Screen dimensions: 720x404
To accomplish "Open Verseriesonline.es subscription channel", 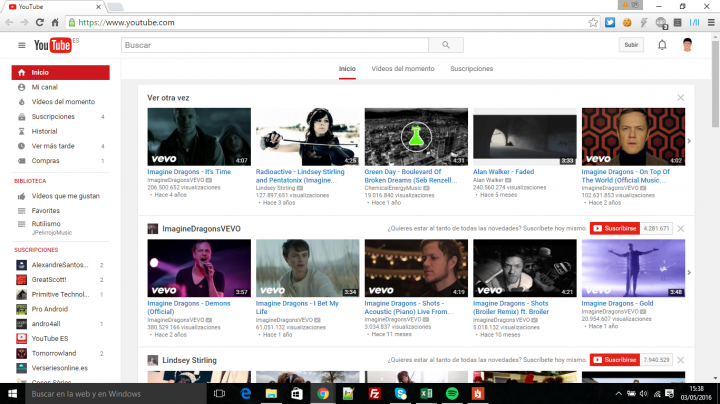I will pyautogui.click(x=61, y=368).
